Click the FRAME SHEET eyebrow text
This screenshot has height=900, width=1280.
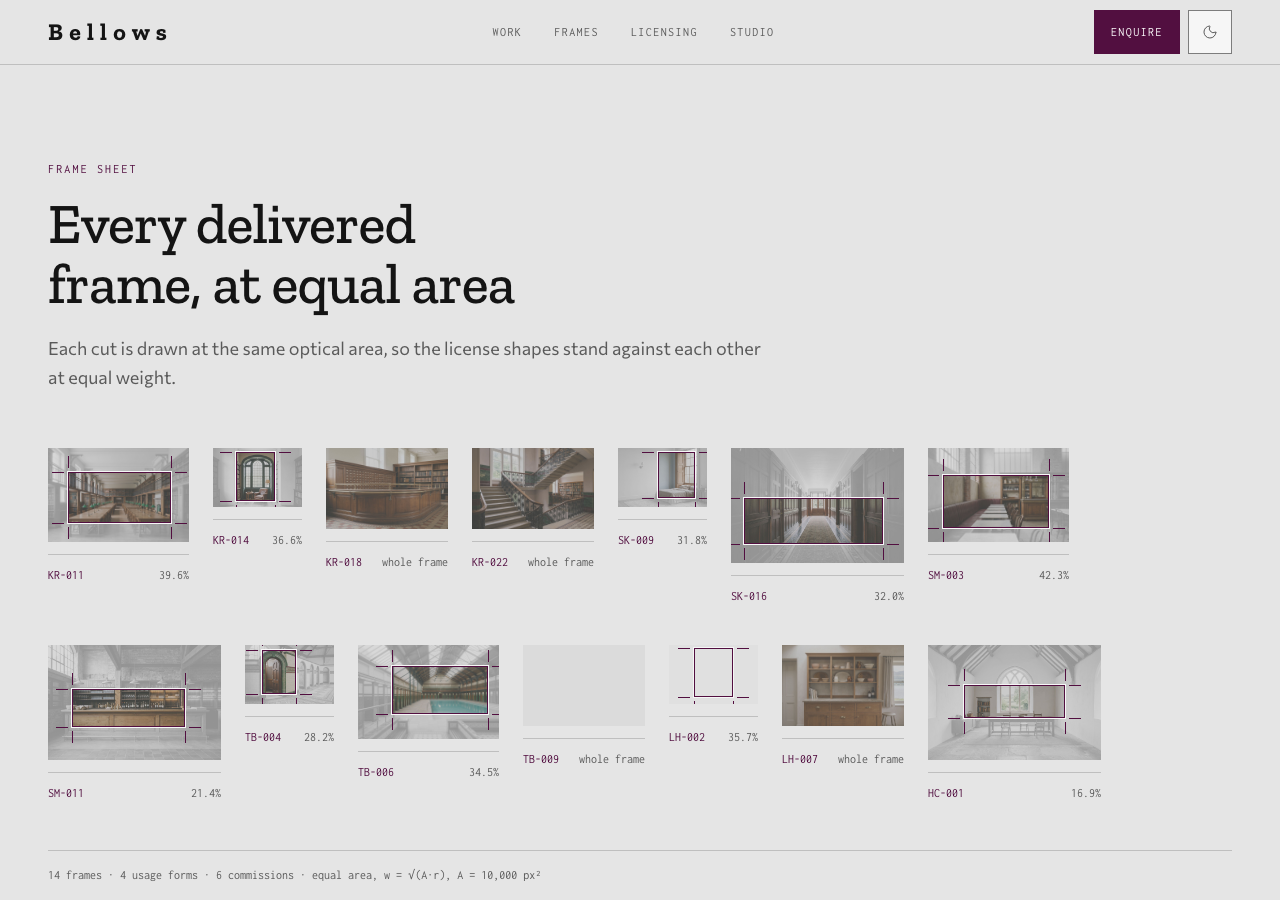[x=92, y=169]
